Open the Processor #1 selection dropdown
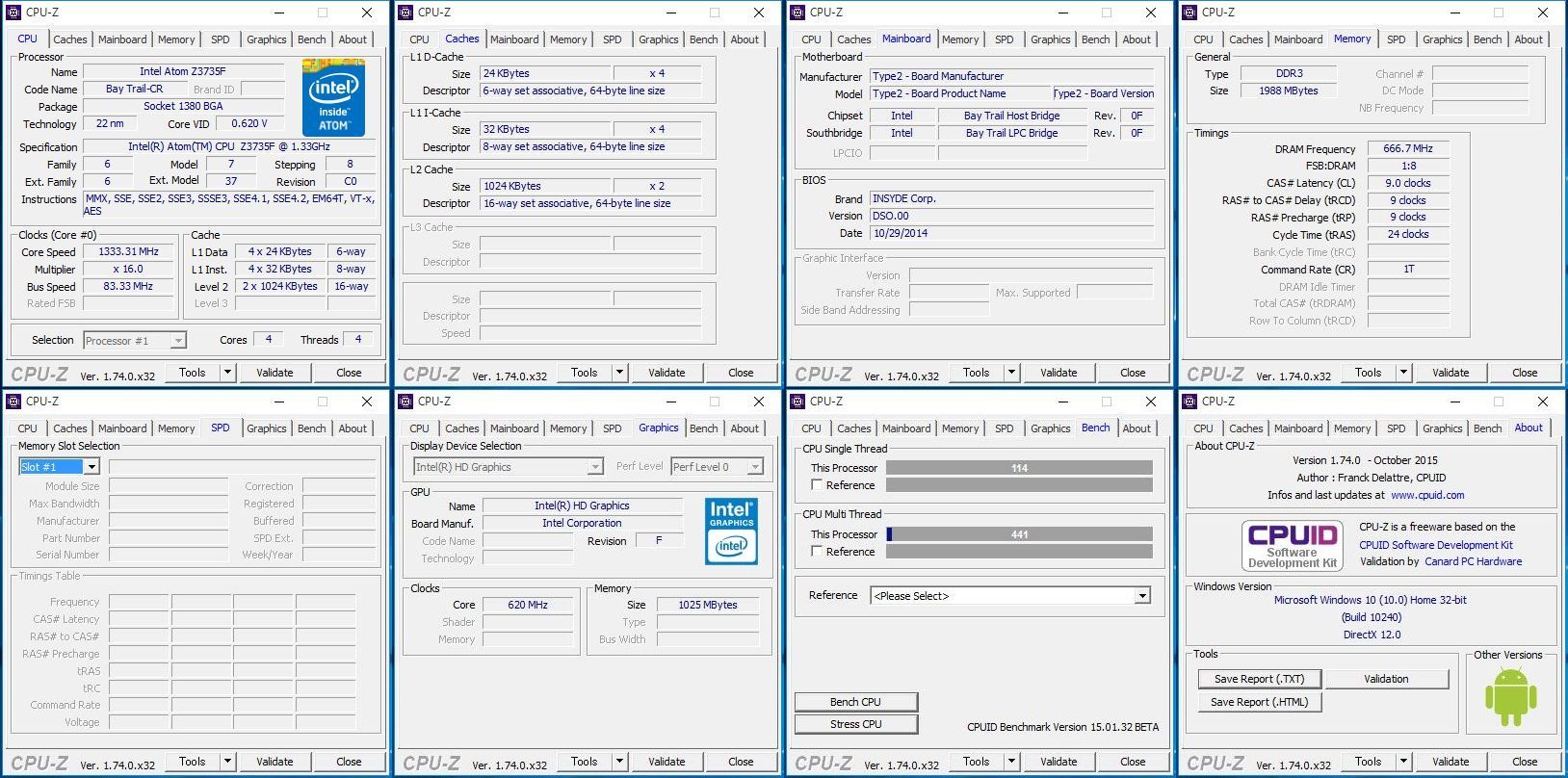Screen dimensions: 1568x778 (x=134, y=341)
